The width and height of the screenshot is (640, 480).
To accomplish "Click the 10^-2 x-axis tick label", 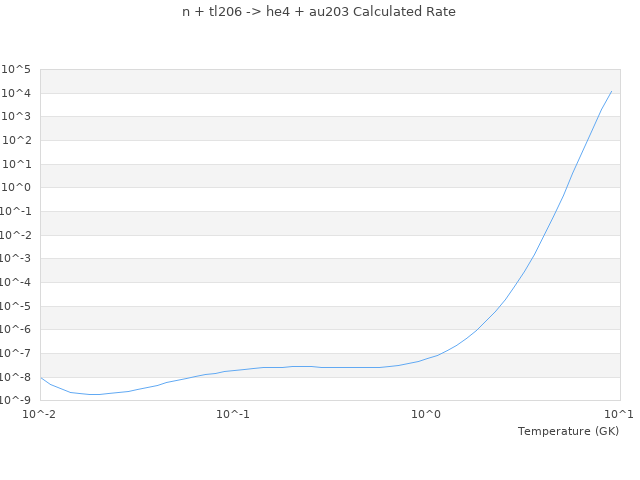I will (x=40, y=413).
